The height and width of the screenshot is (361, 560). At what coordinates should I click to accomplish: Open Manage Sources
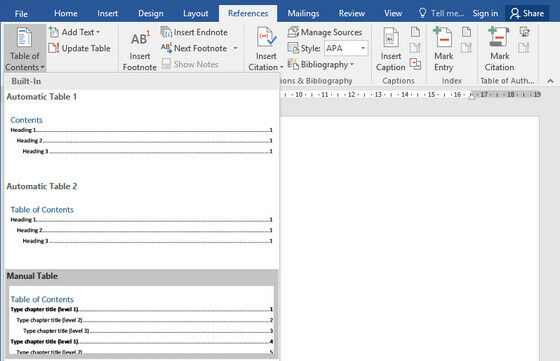325,32
